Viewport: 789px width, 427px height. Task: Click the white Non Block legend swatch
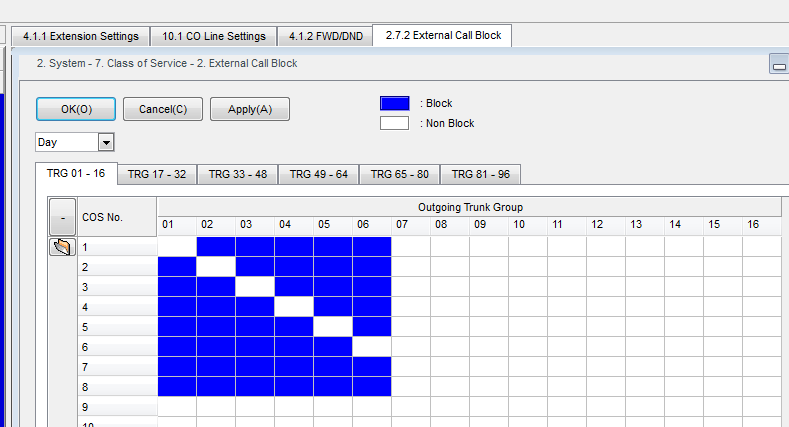pyautogui.click(x=394, y=123)
